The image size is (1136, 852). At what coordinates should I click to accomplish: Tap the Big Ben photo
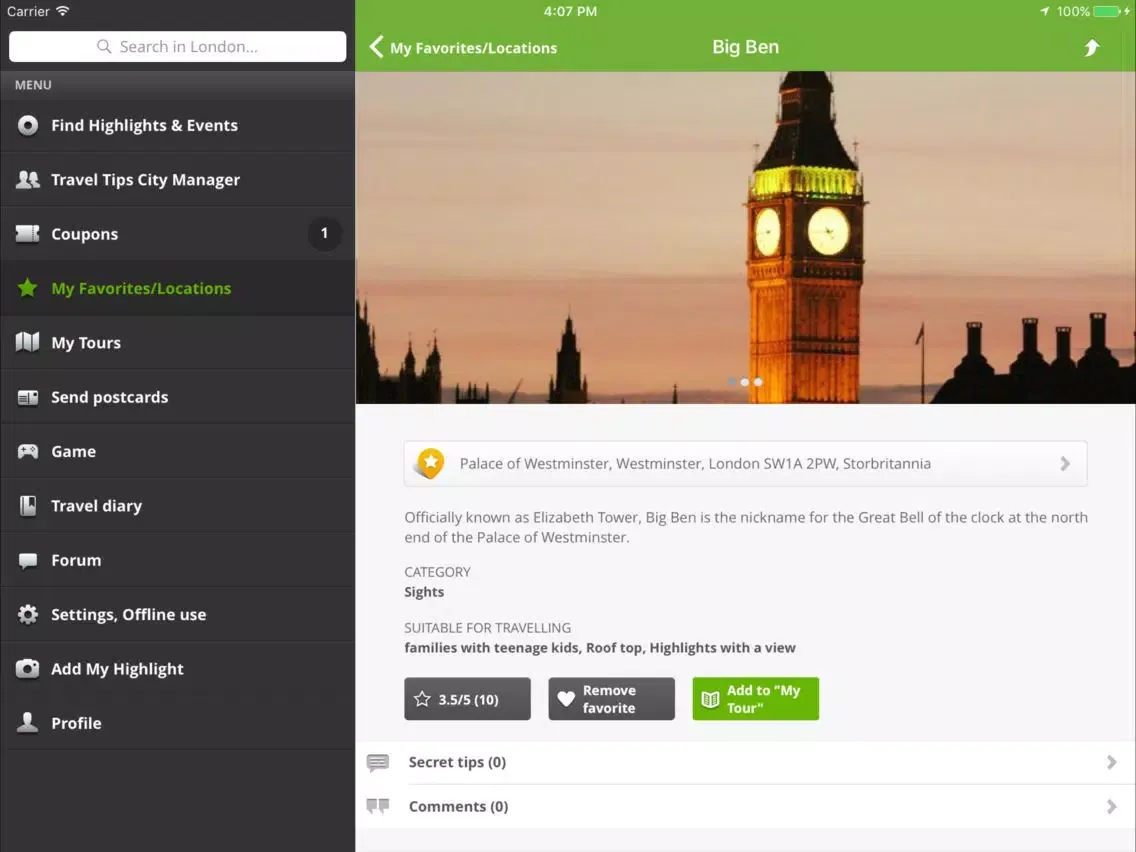[x=746, y=237]
